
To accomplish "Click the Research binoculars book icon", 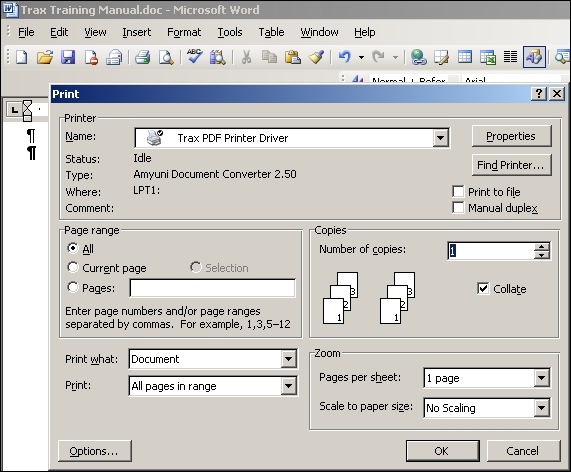I will pos(218,57).
